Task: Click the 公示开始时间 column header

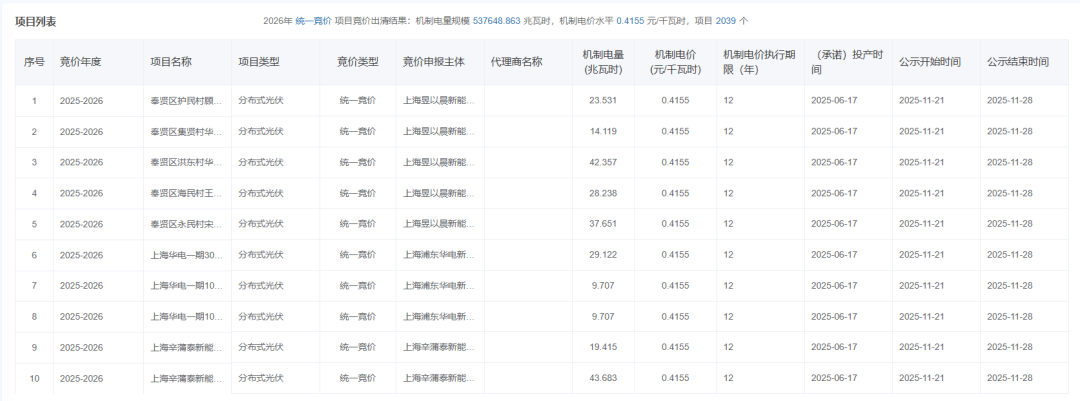Action: (930, 62)
